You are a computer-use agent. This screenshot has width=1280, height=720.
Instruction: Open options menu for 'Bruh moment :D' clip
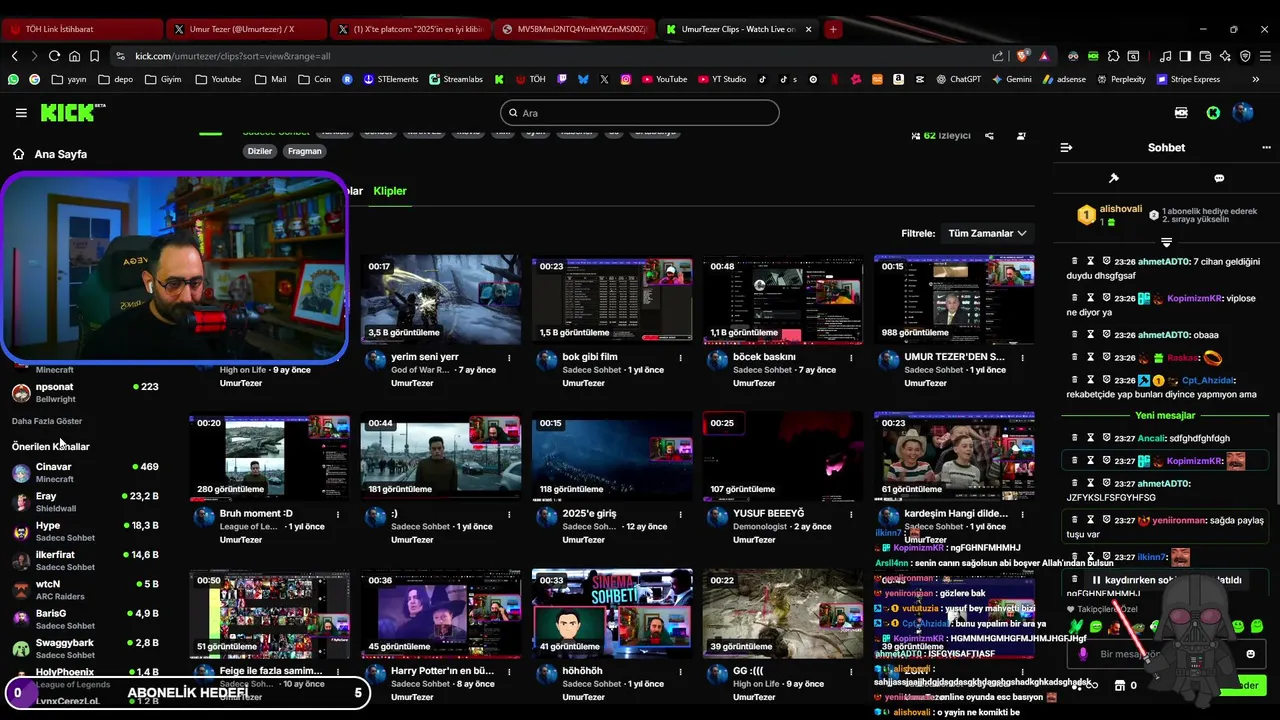(338, 514)
